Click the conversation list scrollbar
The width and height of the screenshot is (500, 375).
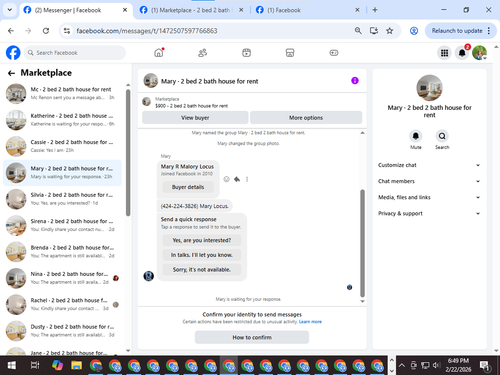tap(128, 153)
